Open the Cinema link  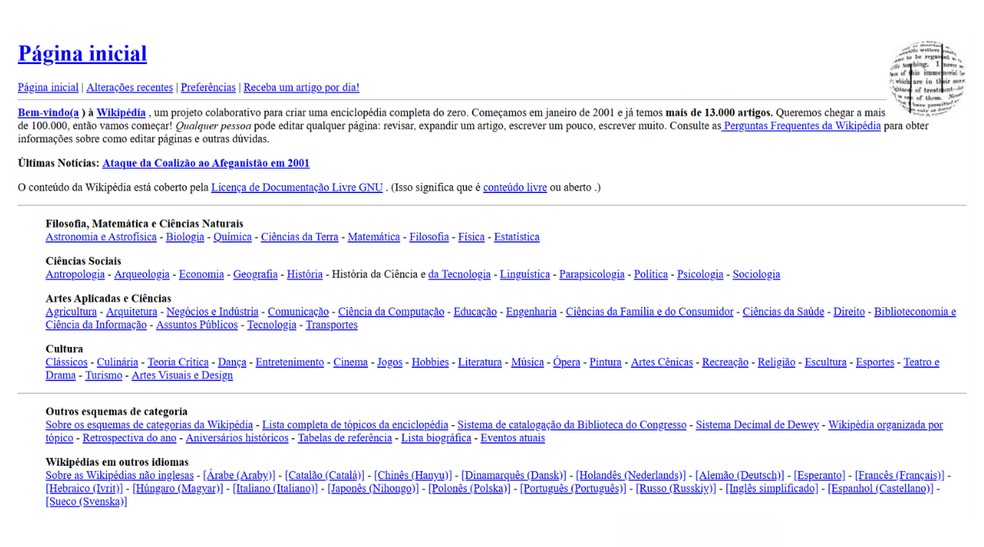(351, 362)
